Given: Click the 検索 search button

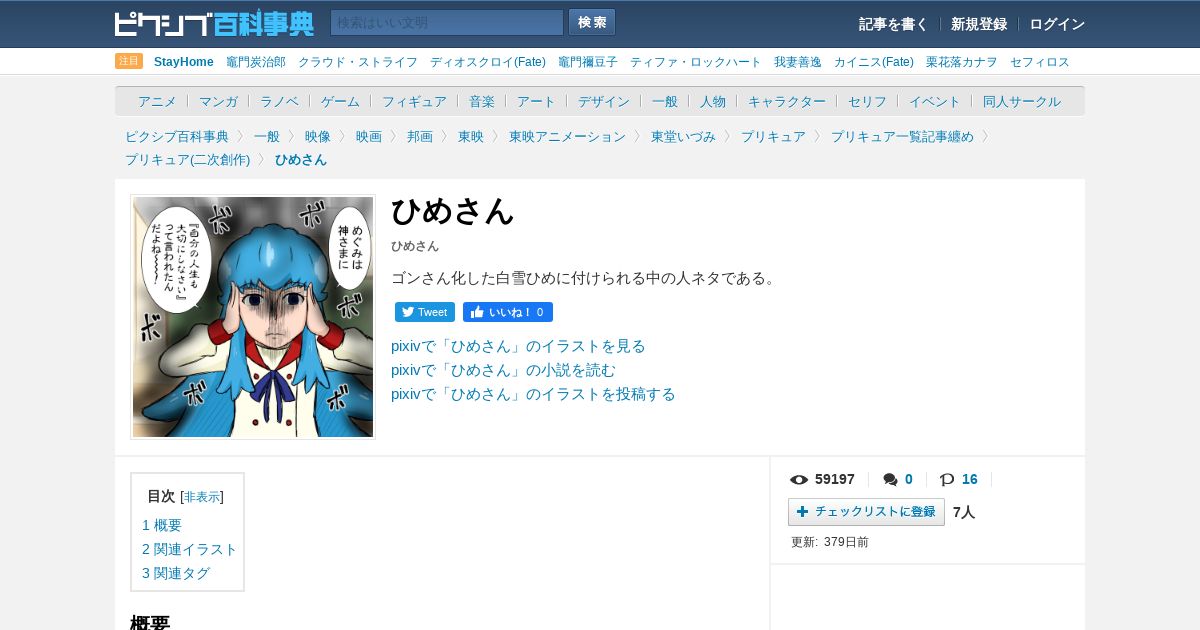Looking at the screenshot, I should pyautogui.click(x=592, y=22).
